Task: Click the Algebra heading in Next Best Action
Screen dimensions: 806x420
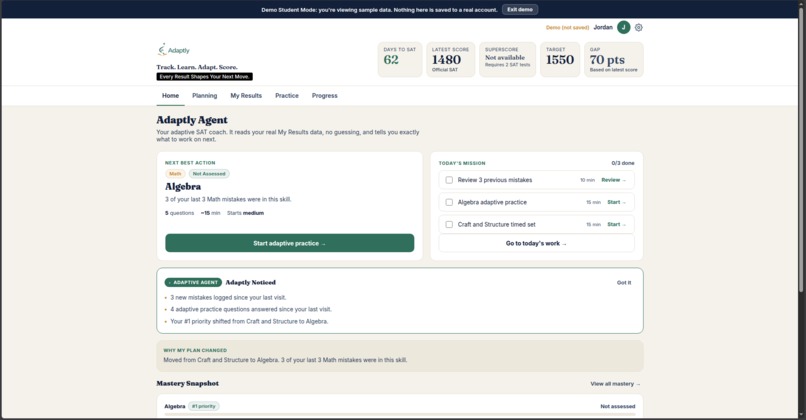Action: [183, 187]
